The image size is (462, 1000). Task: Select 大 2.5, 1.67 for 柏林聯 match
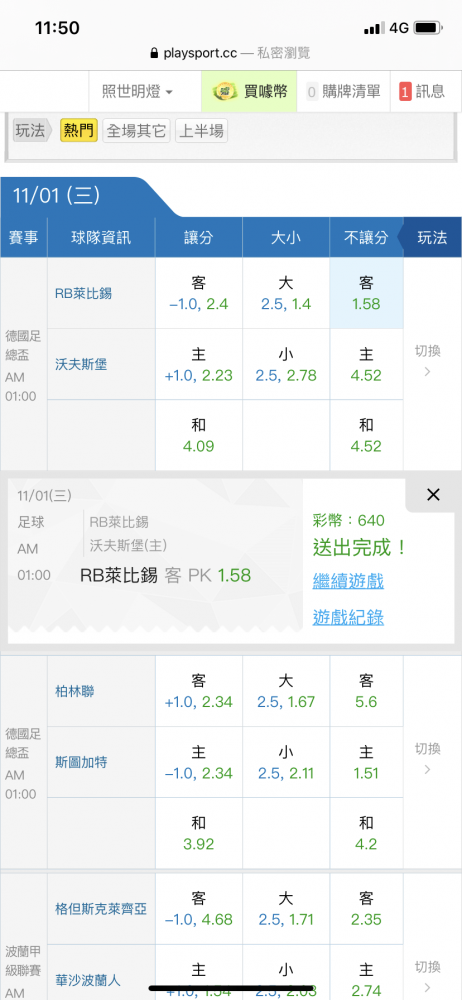286,691
